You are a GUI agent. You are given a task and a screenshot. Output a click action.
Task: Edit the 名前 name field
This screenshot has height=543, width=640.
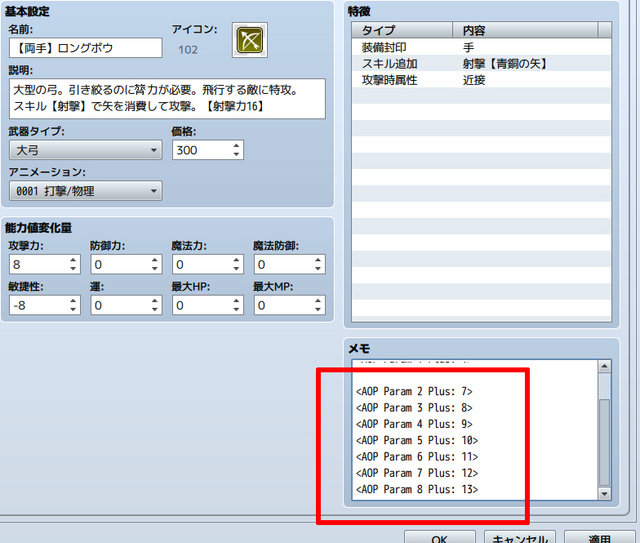click(x=86, y=48)
